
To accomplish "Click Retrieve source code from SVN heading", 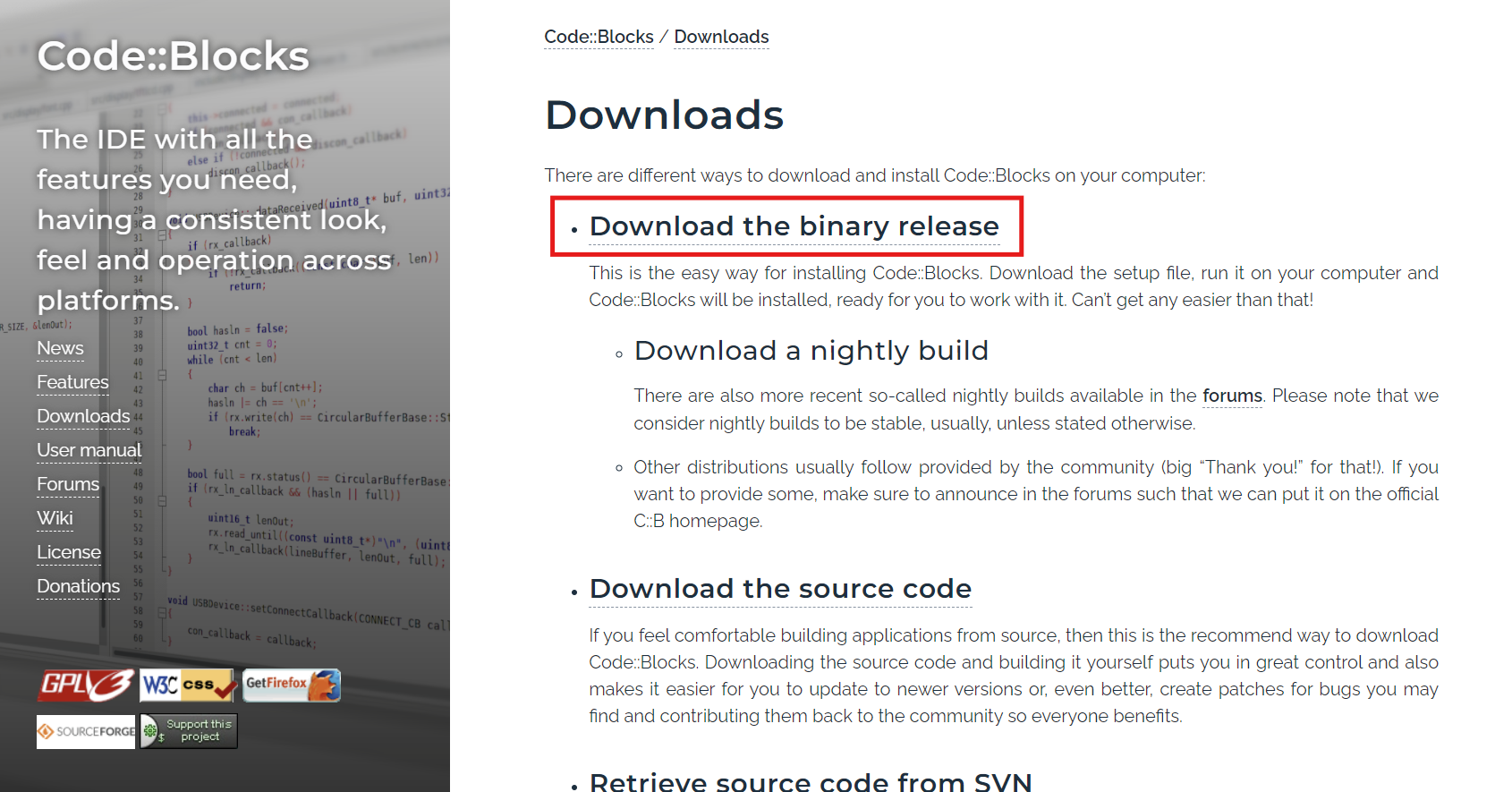I will pyautogui.click(x=811, y=780).
